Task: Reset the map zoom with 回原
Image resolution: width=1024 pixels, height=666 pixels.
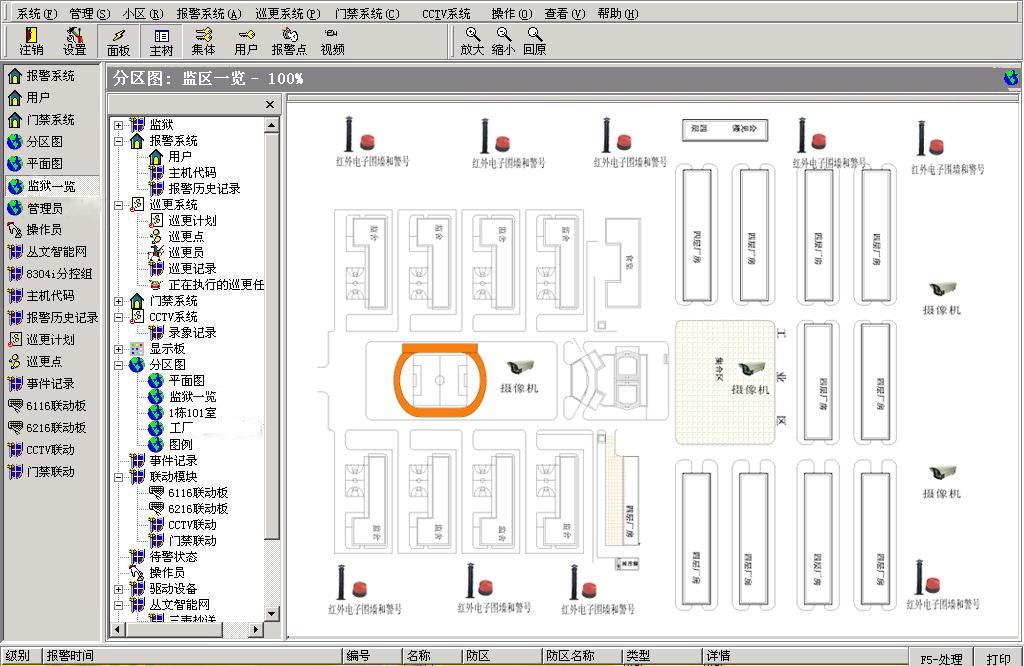Action: [x=535, y=40]
